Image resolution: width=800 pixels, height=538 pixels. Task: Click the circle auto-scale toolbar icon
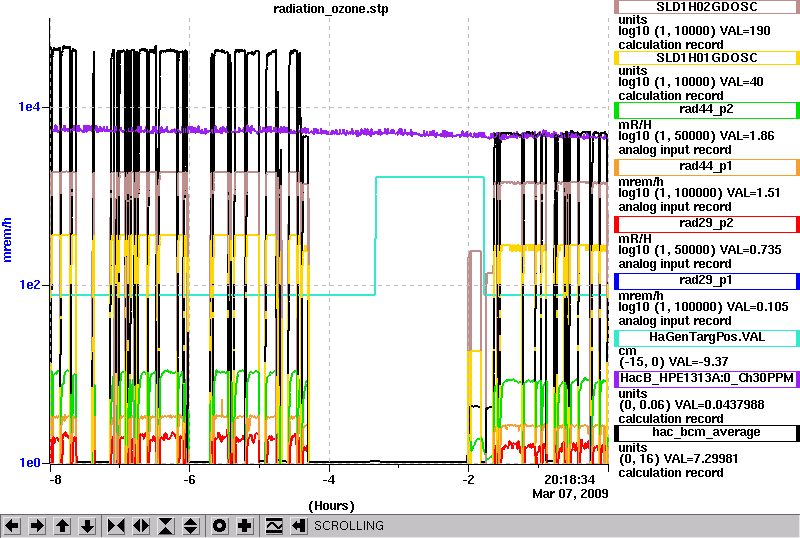coord(219,526)
